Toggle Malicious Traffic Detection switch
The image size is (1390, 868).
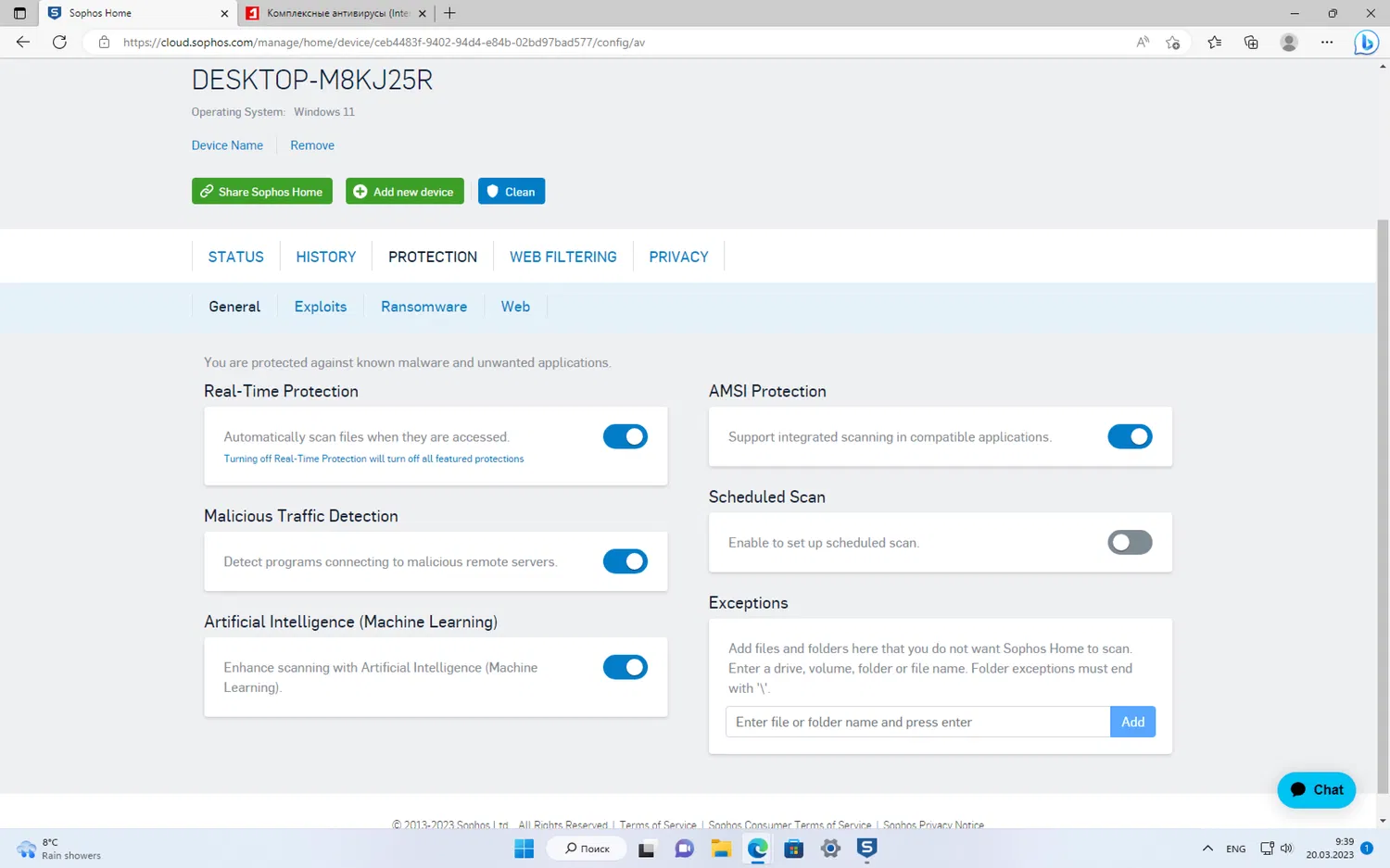(625, 561)
